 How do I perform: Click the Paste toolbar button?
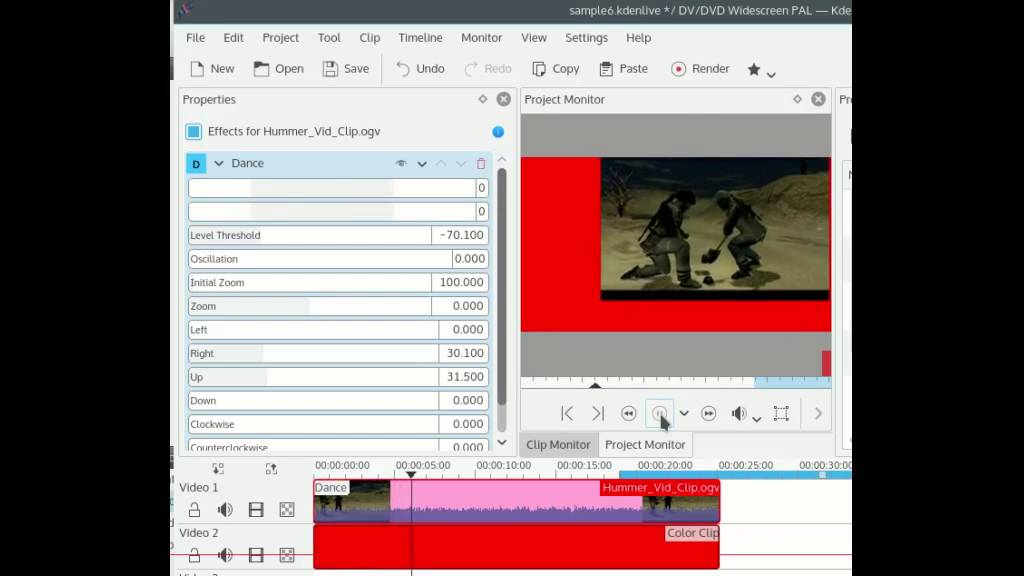point(623,69)
